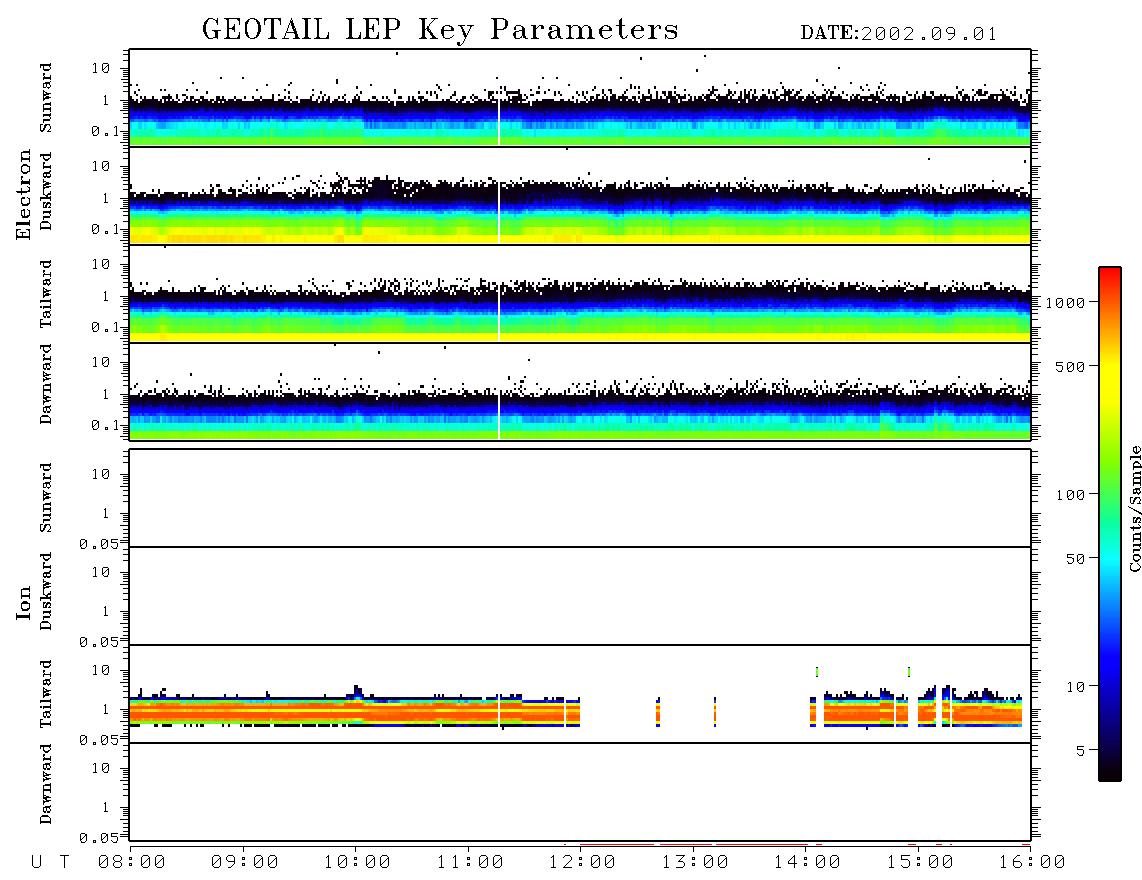
Task: Select the Electron Sunward axis label
Action: (46, 98)
